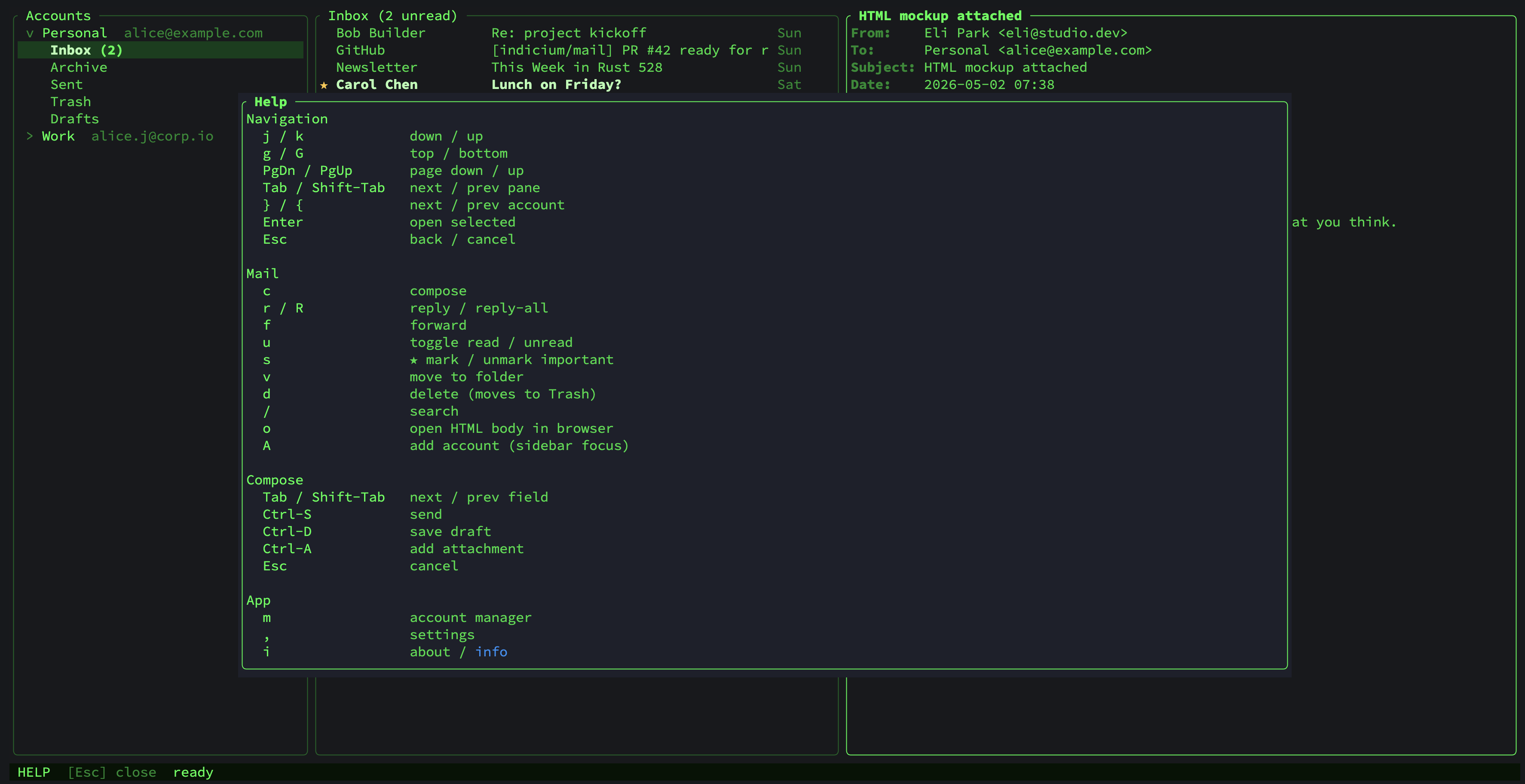The height and width of the screenshot is (784, 1525).
Task: Click the App section heading in Help
Action: tap(258, 600)
